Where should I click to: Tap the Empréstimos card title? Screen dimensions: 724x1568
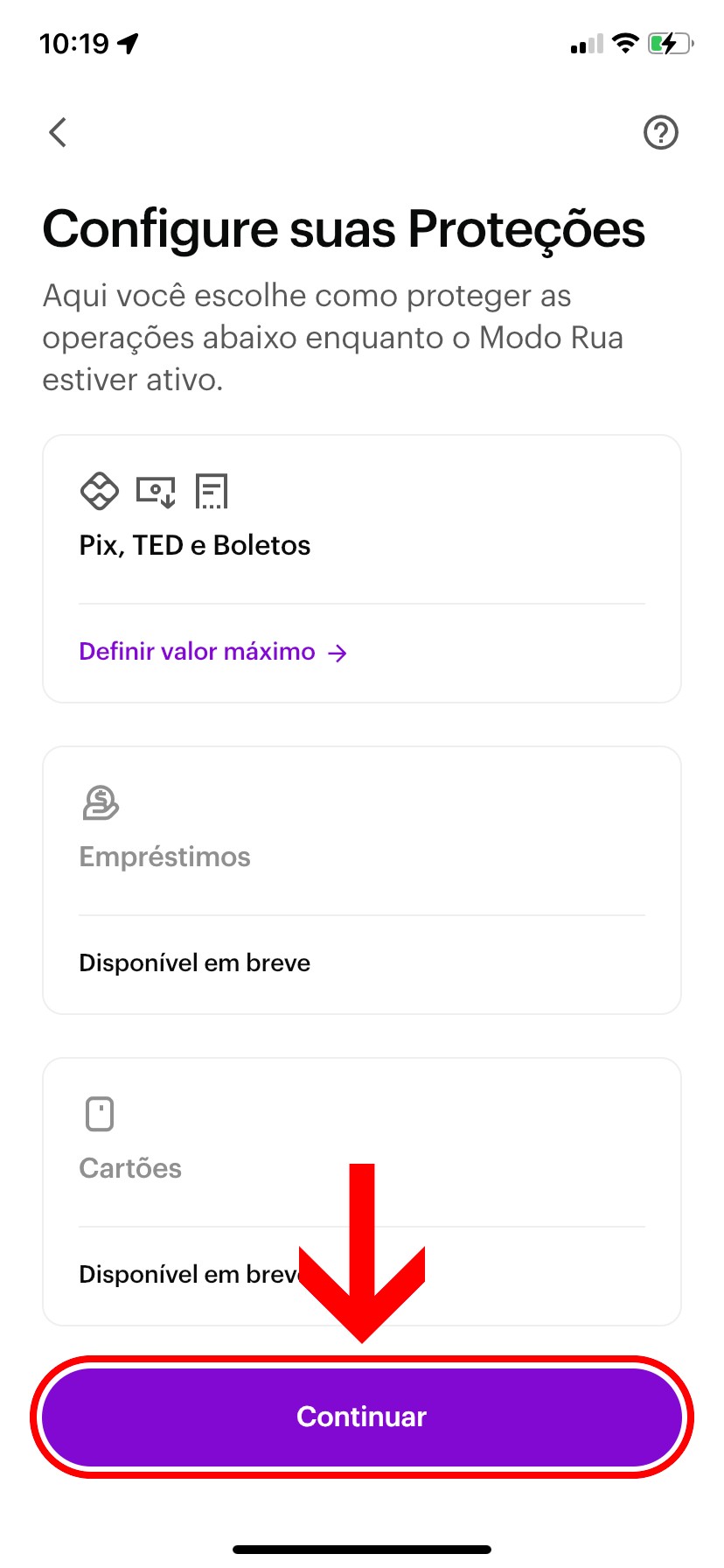tap(164, 857)
